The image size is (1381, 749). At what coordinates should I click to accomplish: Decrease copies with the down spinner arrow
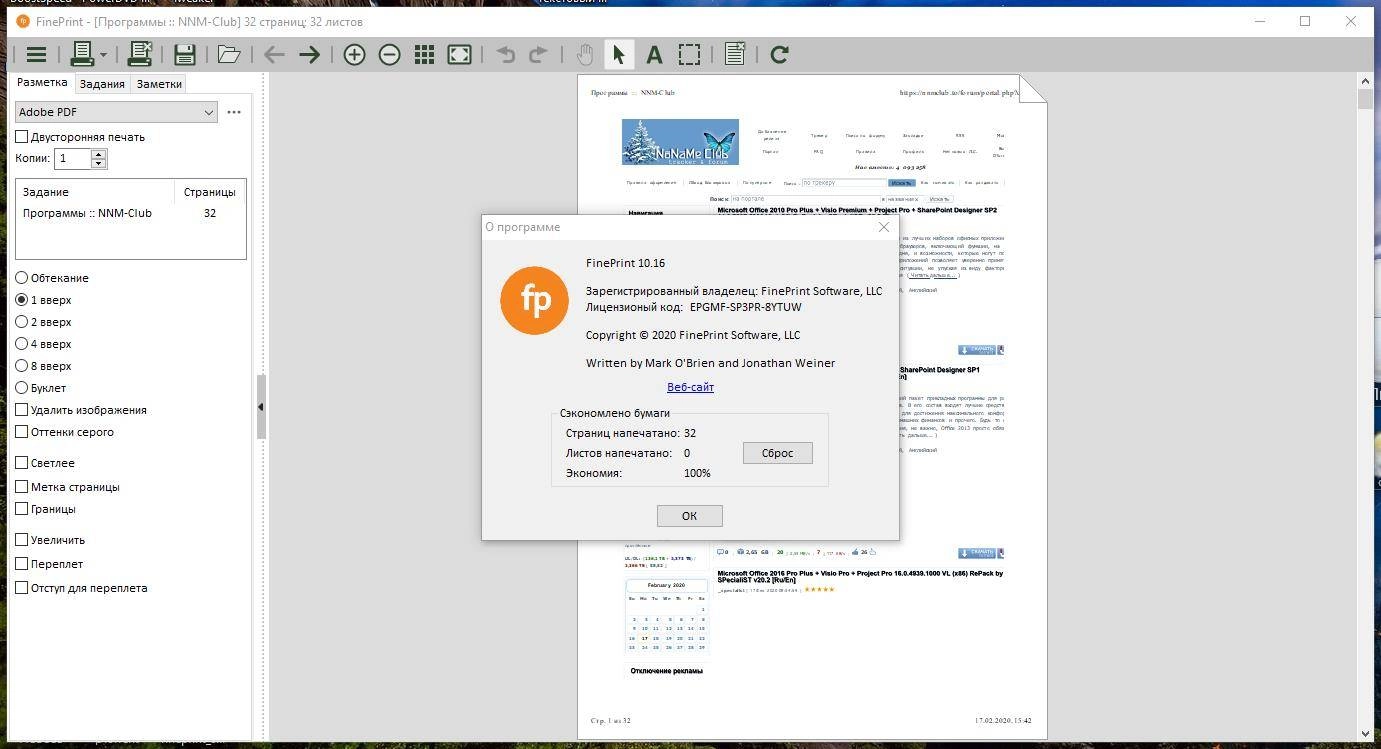click(98, 163)
